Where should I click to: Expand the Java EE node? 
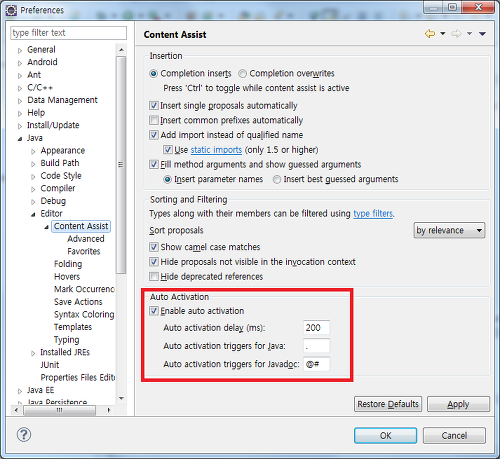point(20,391)
